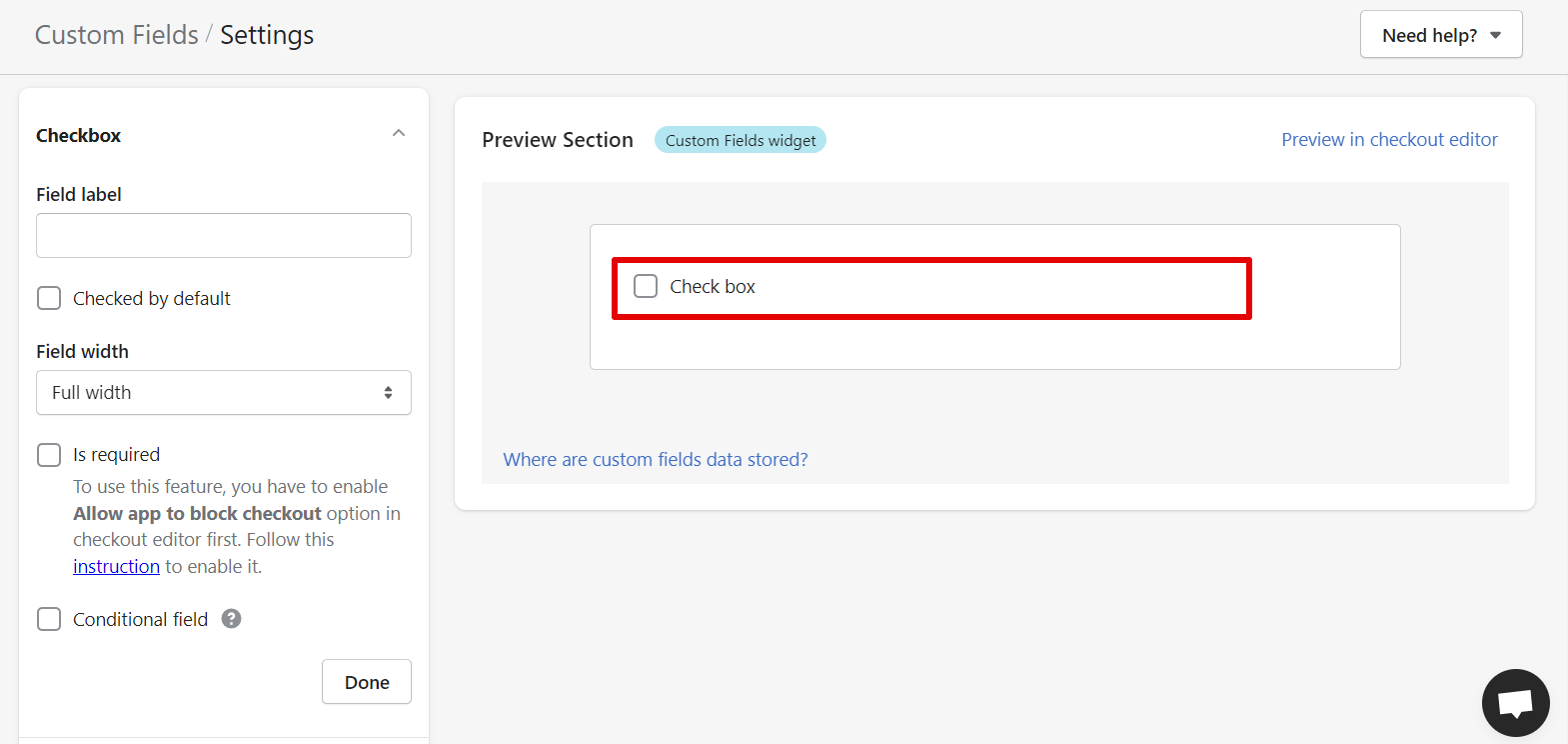Tick the Is required checkbox
Viewport: 1568px width, 744px height.
49,455
